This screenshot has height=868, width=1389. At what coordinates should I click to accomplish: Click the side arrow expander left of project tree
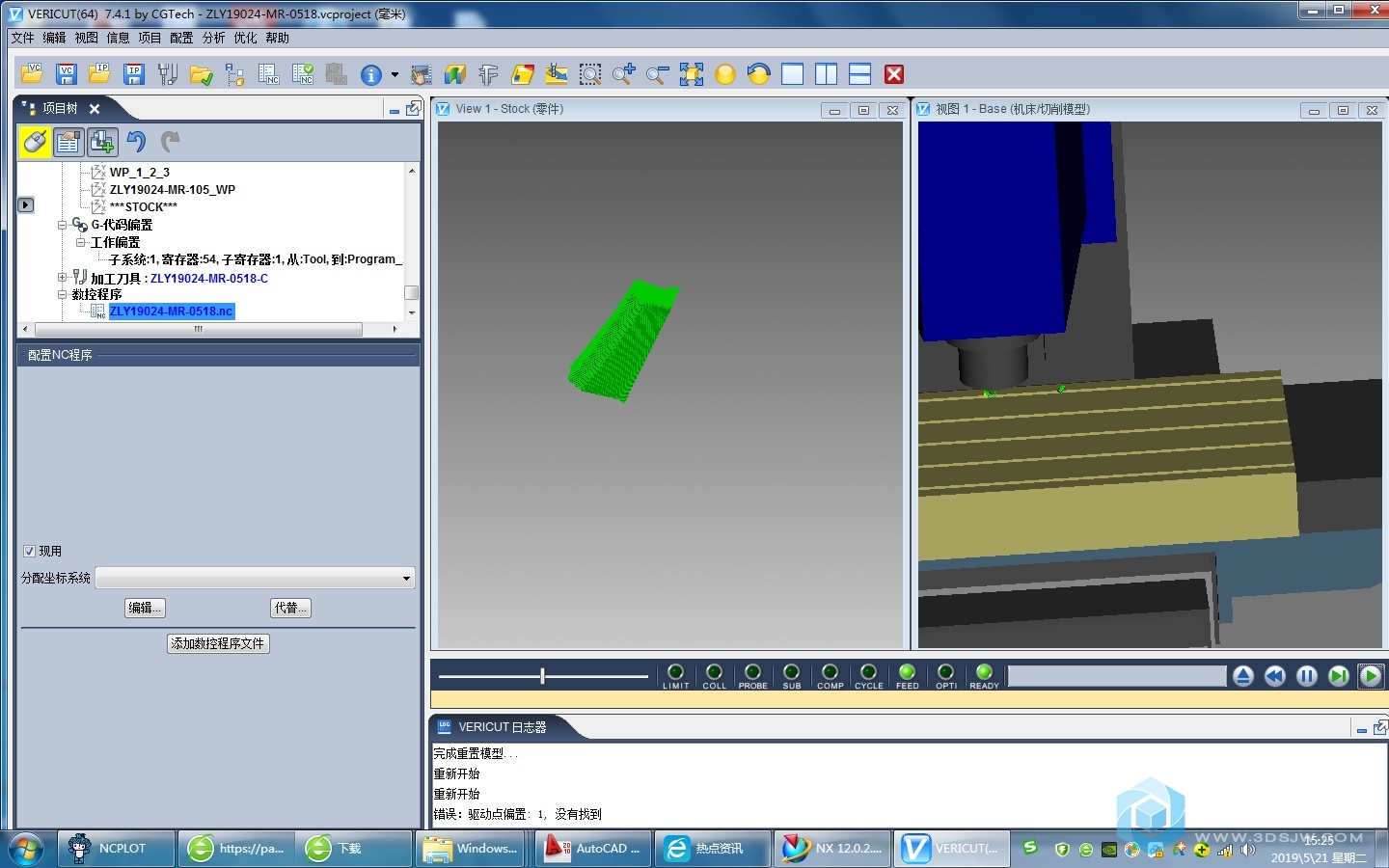26,204
